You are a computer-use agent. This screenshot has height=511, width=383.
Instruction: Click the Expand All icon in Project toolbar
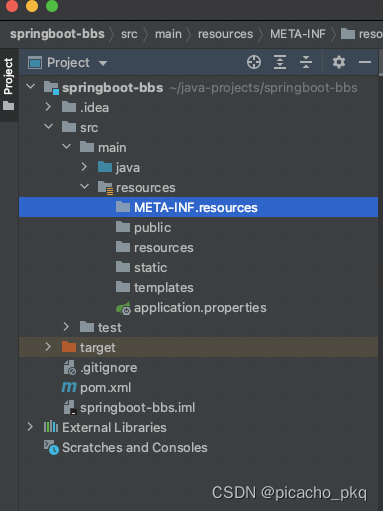tap(280, 62)
